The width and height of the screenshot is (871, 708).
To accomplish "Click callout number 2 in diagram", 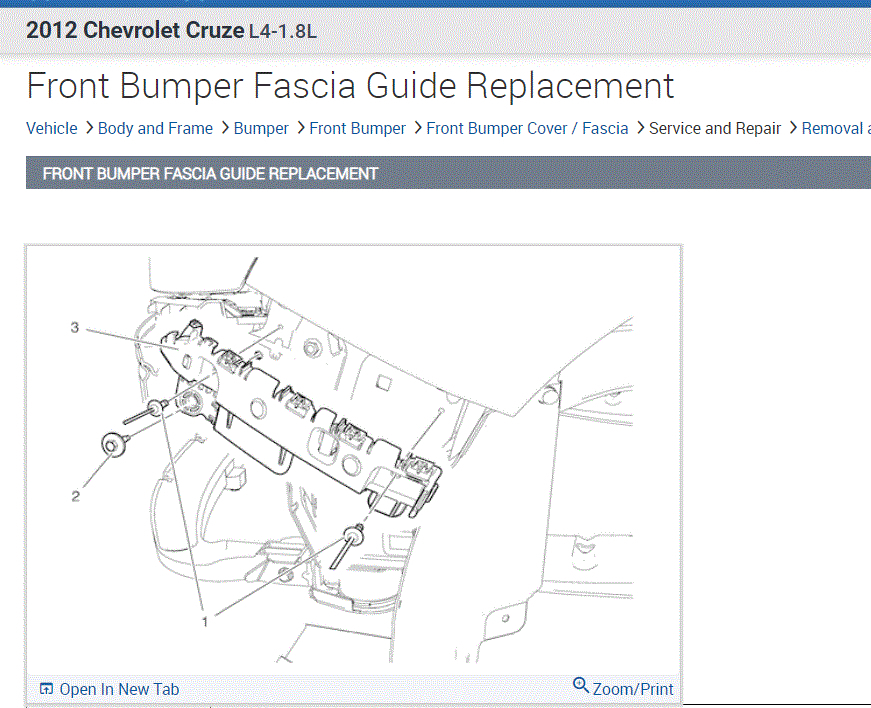I will (x=76, y=496).
